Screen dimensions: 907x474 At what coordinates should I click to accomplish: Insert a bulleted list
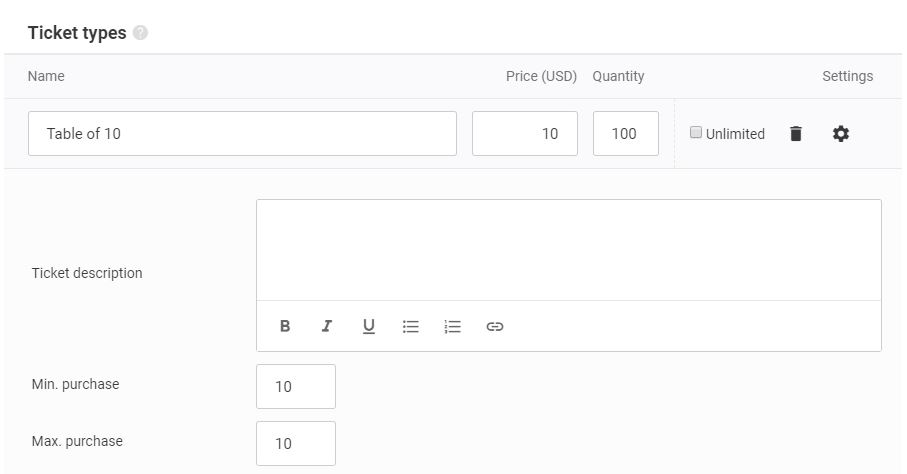coord(411,326)
